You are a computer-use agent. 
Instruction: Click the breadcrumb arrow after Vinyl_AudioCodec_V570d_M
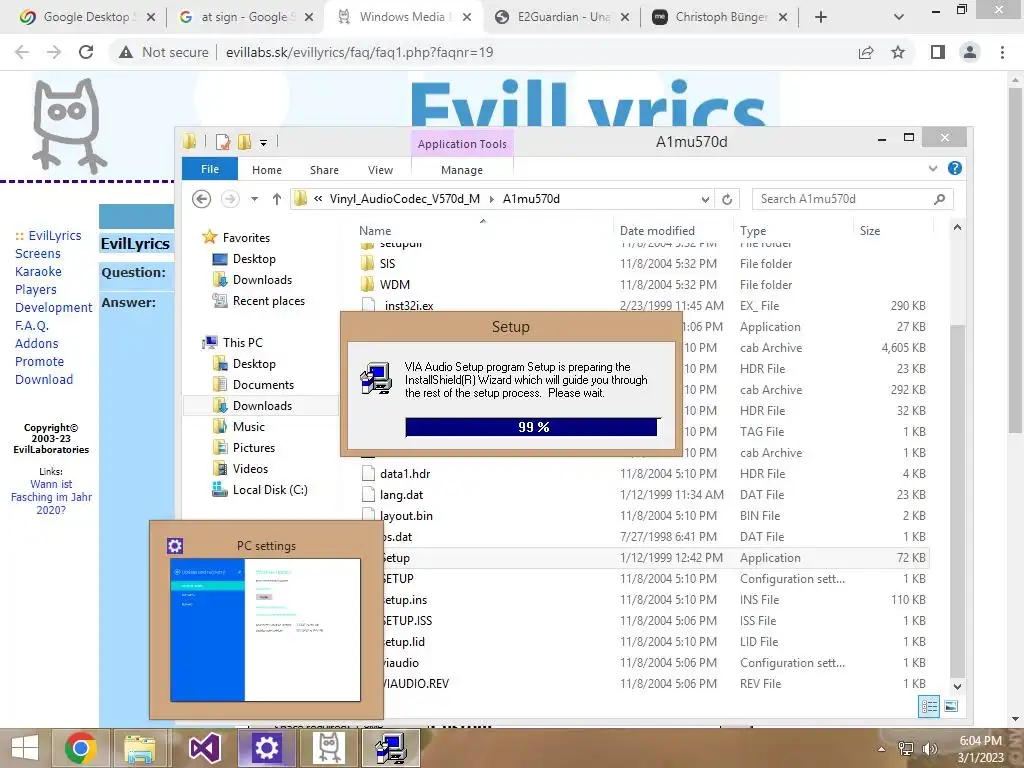pyautogui.click(x=492, y=199)
